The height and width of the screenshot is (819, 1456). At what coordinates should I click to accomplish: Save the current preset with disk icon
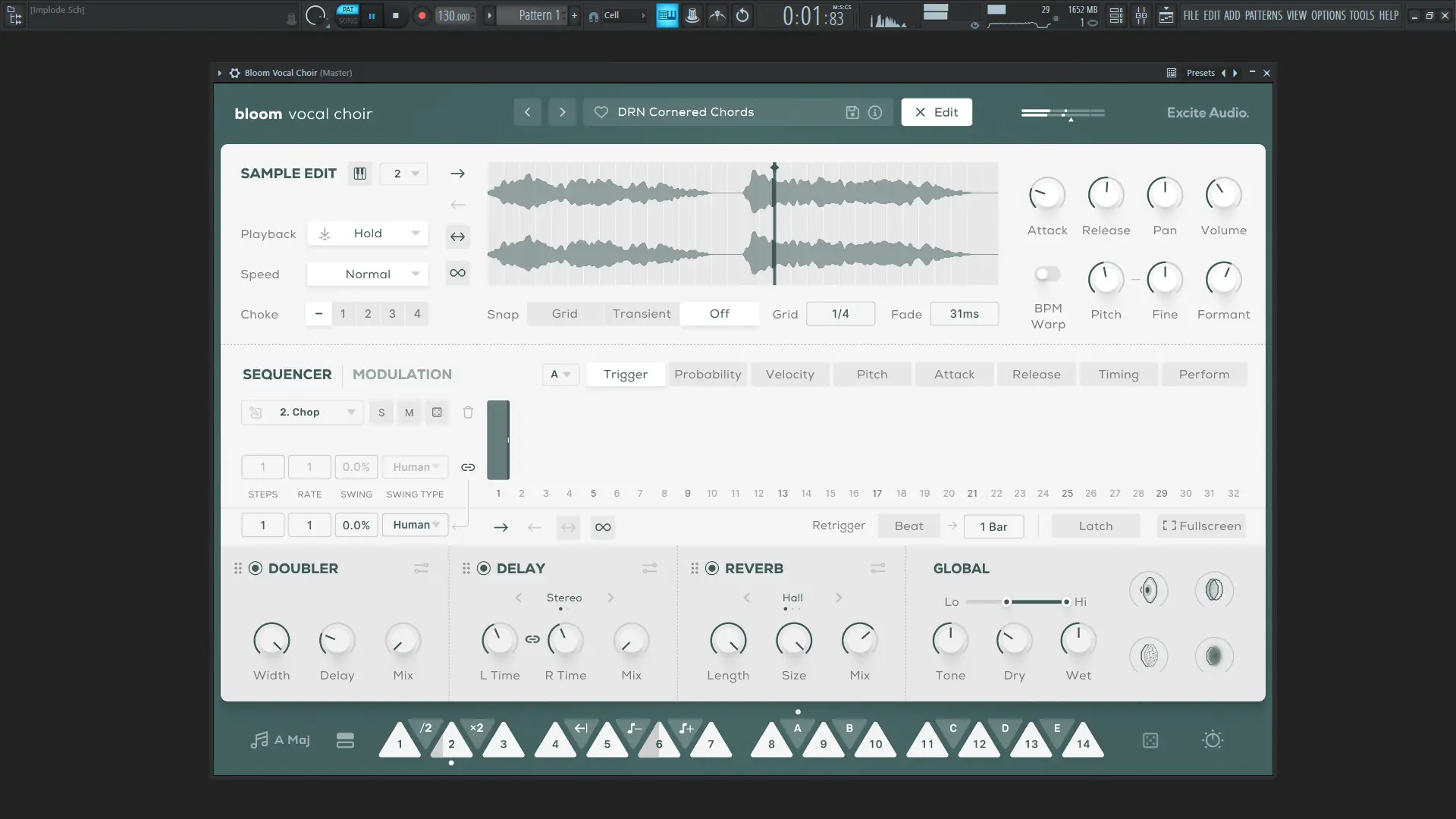tap(852, 112)
